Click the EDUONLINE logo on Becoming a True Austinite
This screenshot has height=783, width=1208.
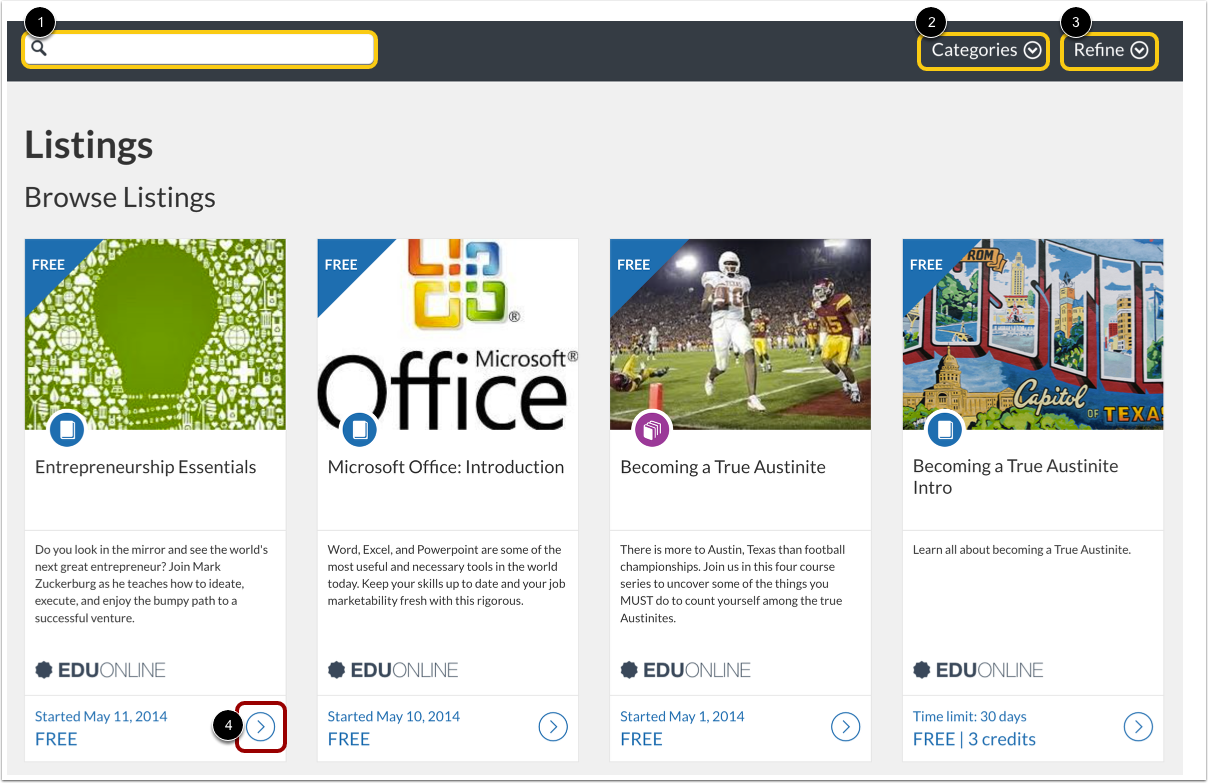pos(686,670)
